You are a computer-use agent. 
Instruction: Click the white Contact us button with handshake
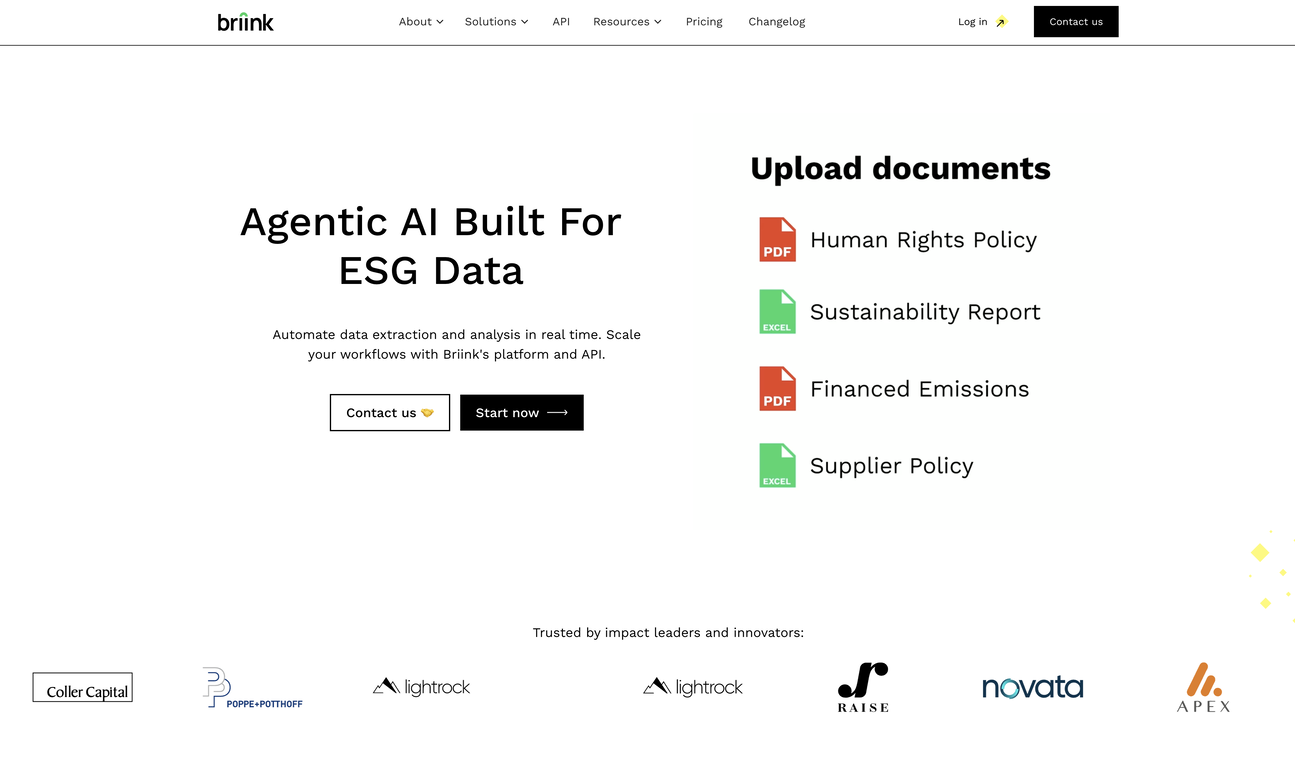[389, 413]
